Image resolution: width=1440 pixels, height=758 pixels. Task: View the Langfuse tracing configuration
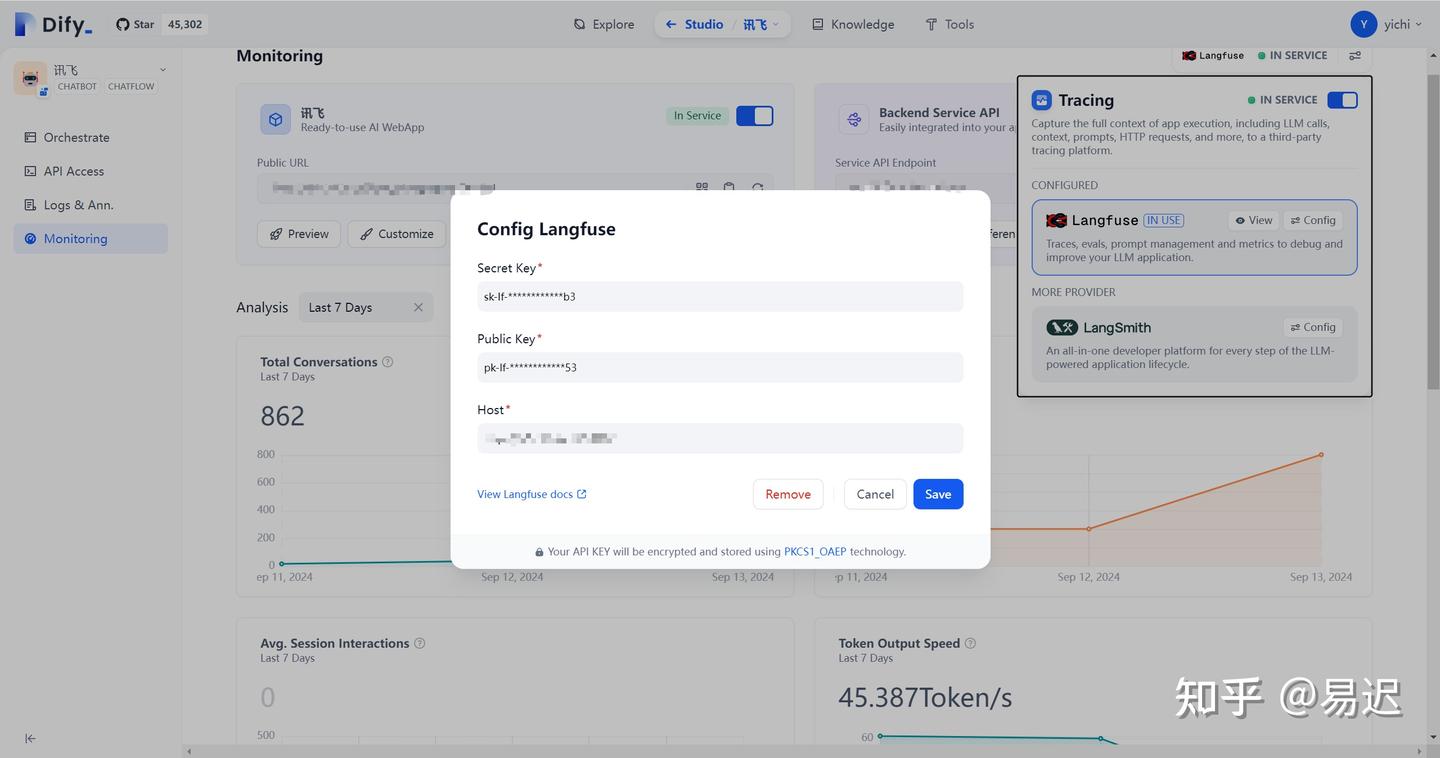(1254, 220)
